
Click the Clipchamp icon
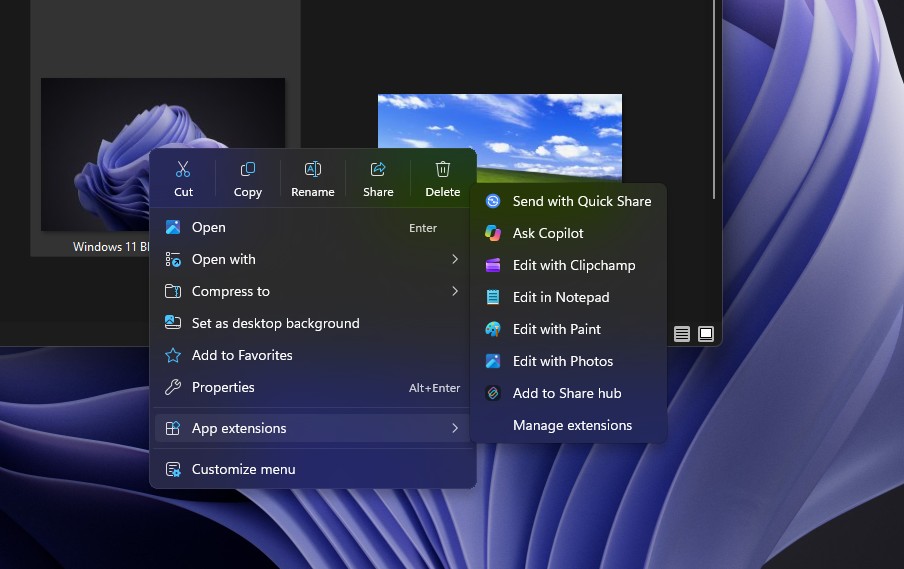493,265
